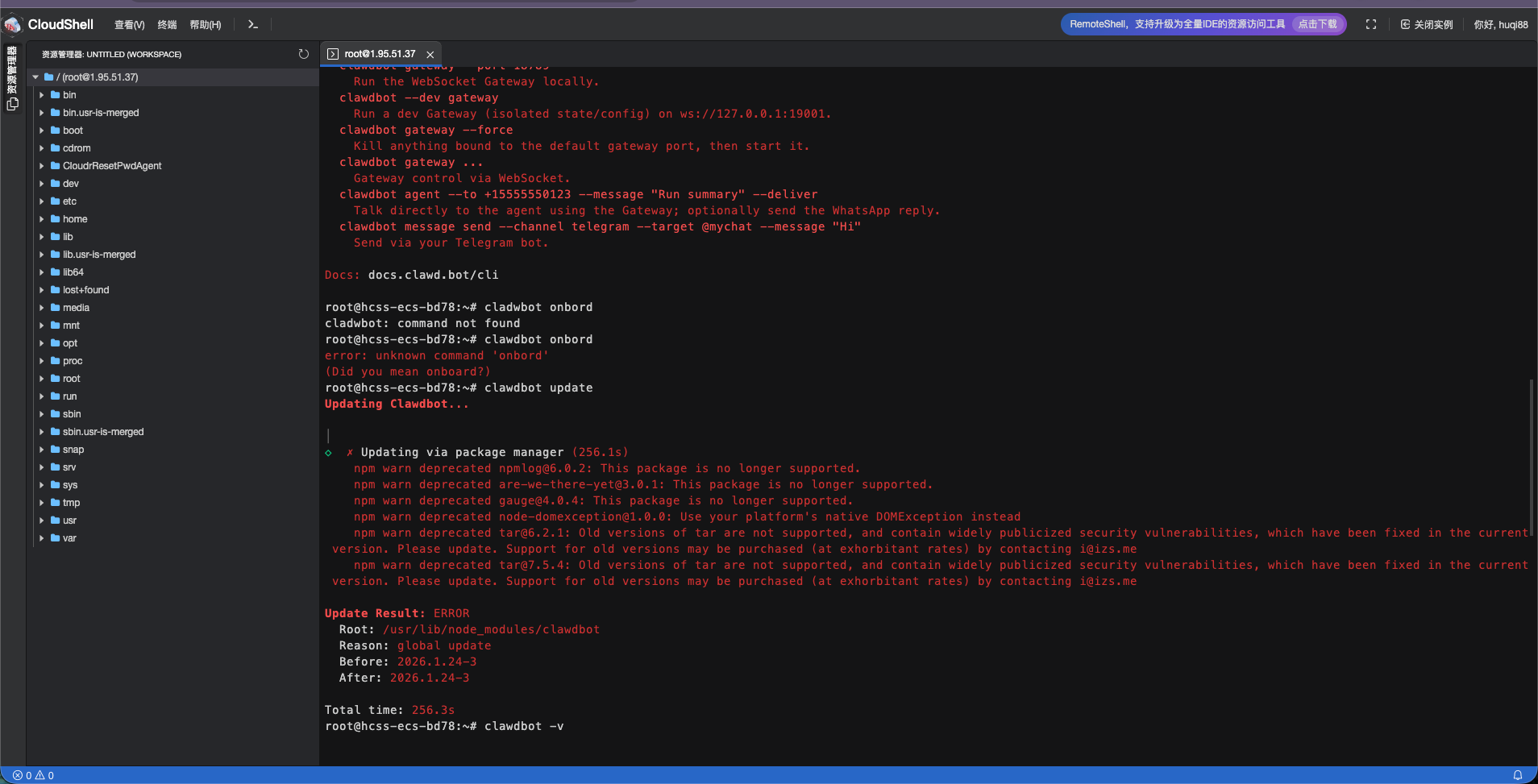Open the 你好, huqi88 user menu
This screenshot has width=1538, height=784.
[1501, 25]
